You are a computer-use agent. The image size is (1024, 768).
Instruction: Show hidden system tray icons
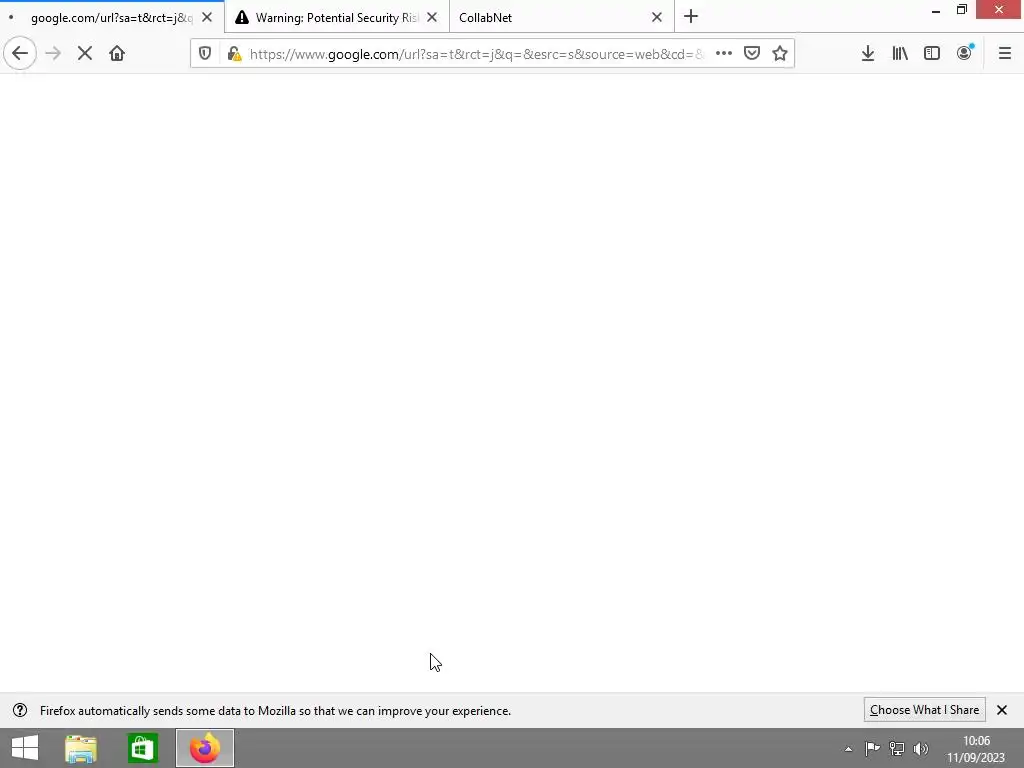848,749
